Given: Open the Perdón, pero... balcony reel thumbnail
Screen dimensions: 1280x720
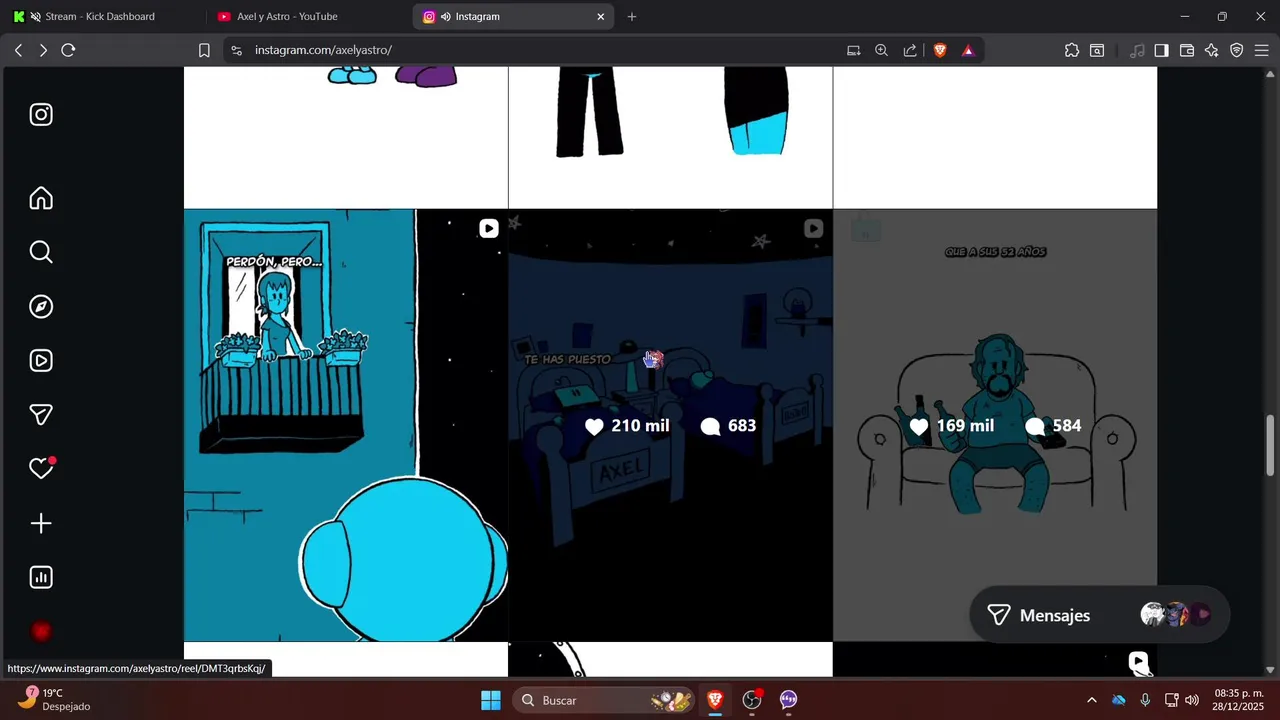Looking at the screenshot, I should tap(346, 425).
